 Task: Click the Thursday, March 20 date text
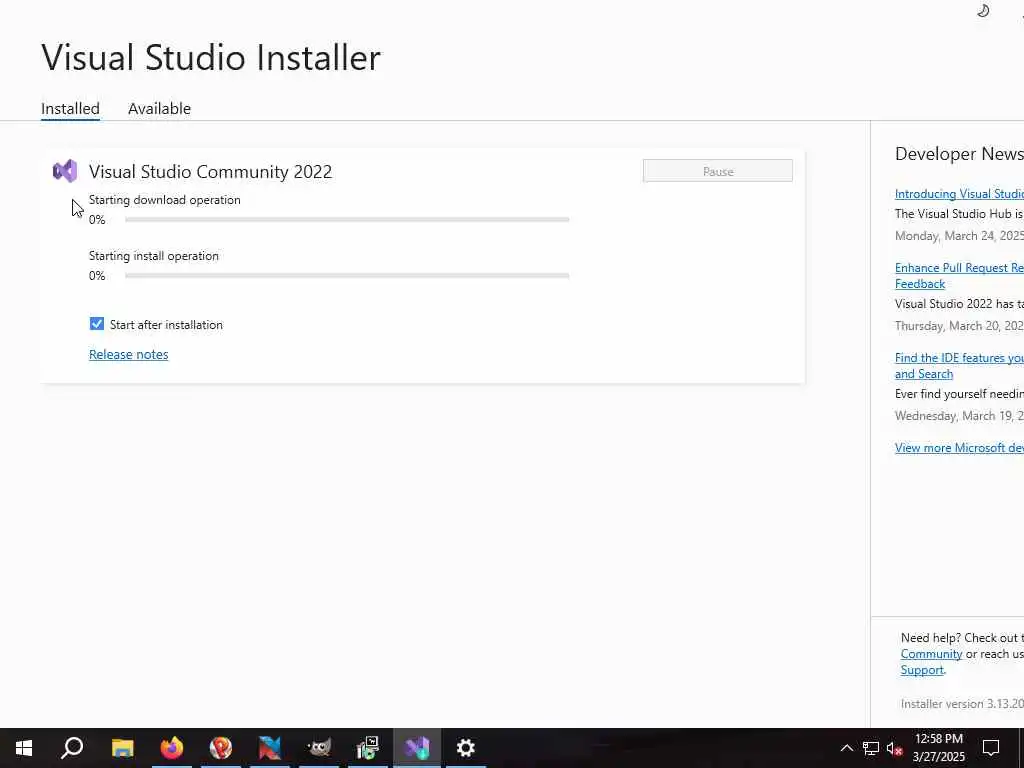pyautogui.click(x=959, y=326)
